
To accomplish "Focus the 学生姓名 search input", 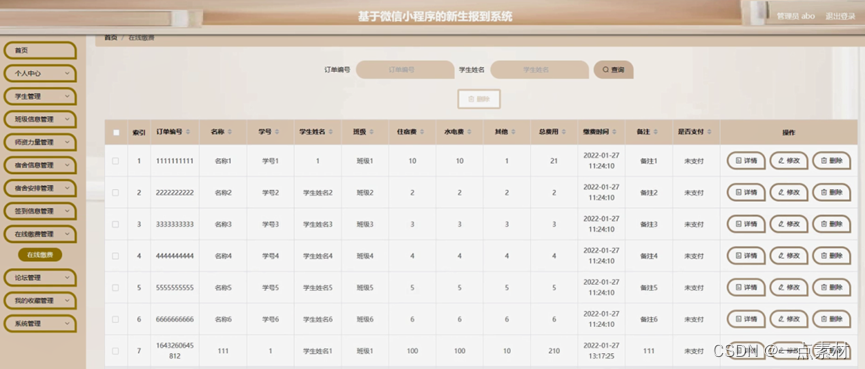I will pos(539,70).
